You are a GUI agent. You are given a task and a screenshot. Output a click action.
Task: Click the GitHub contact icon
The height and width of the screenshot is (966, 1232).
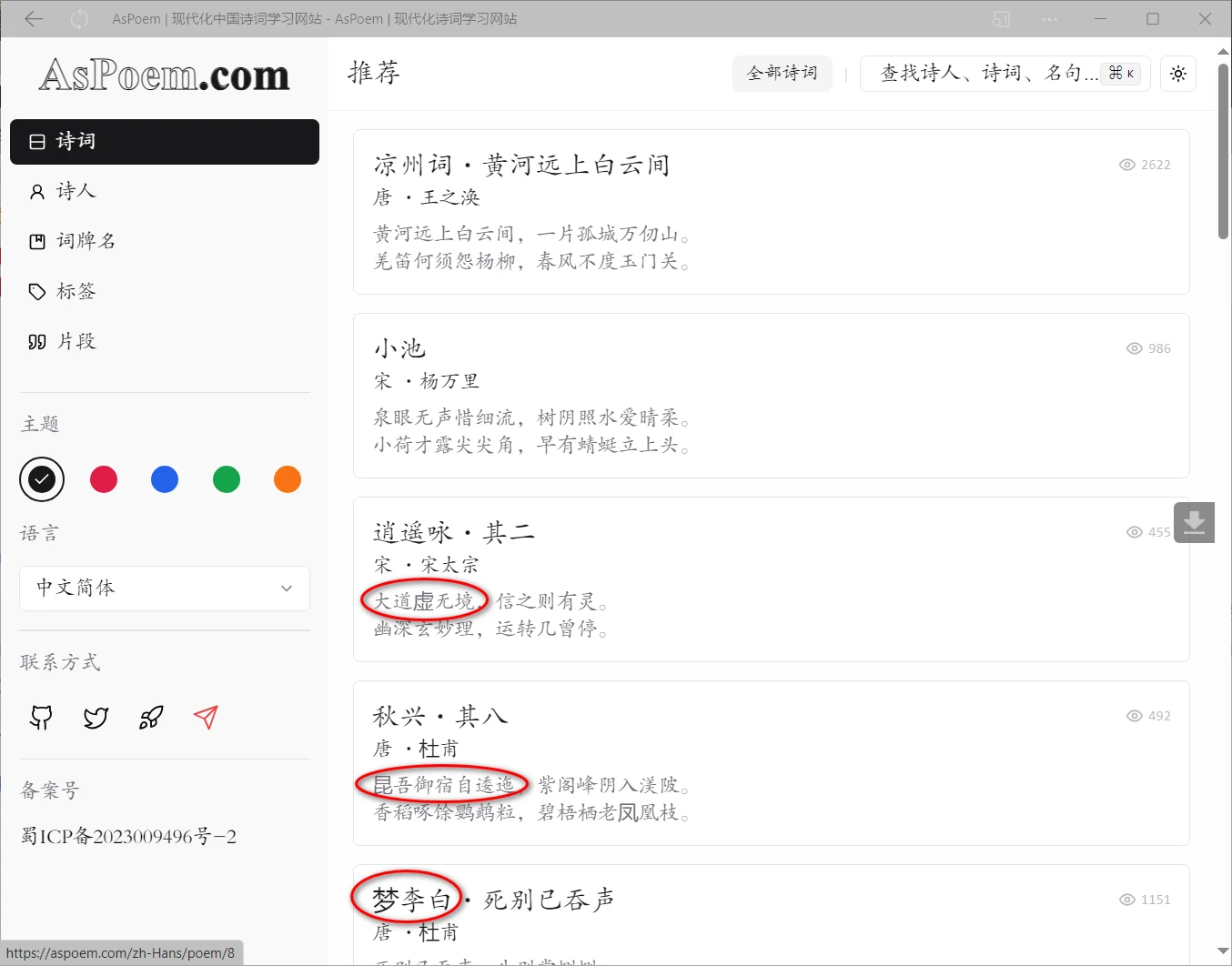click(41, 718)
